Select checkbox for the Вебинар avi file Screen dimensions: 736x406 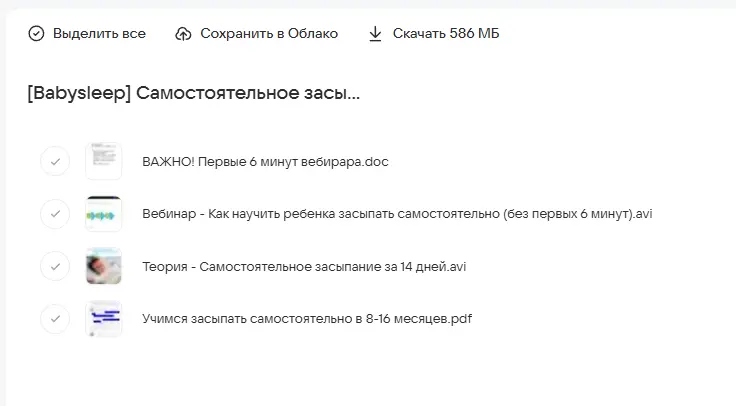point(55,213)
